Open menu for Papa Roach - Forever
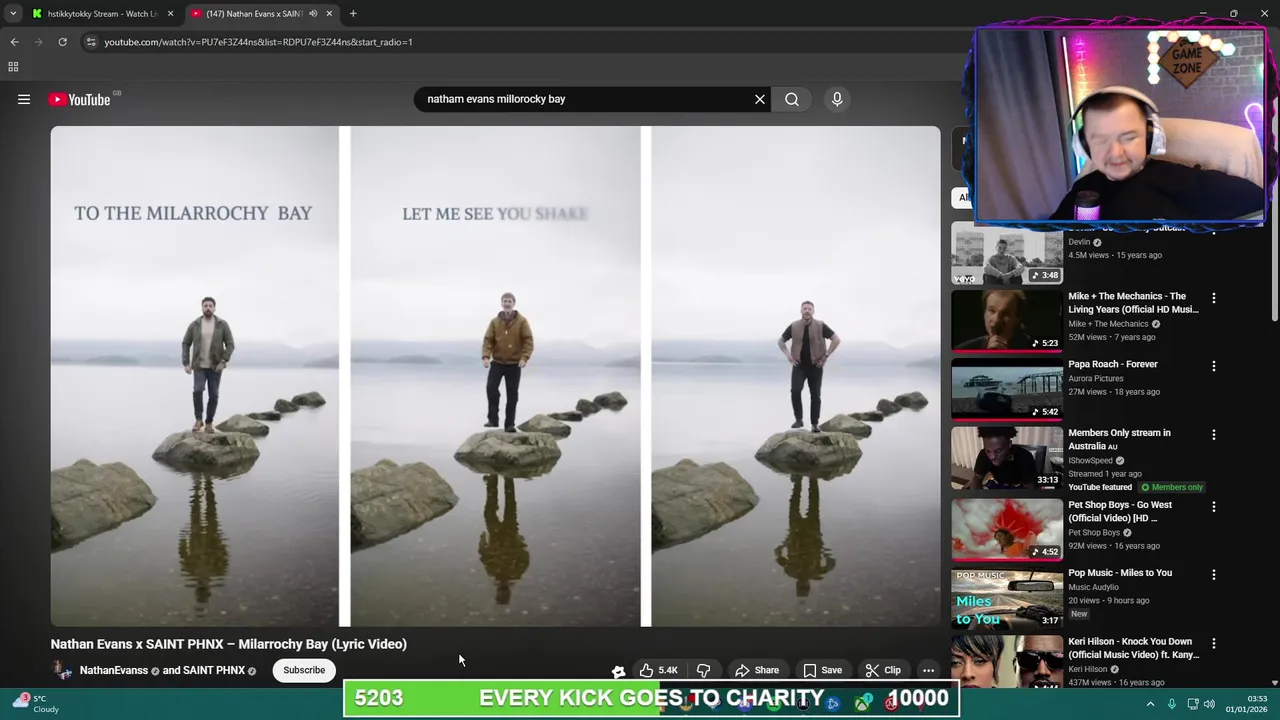This screenshot has width=1280, height=720. [1214, 366]
